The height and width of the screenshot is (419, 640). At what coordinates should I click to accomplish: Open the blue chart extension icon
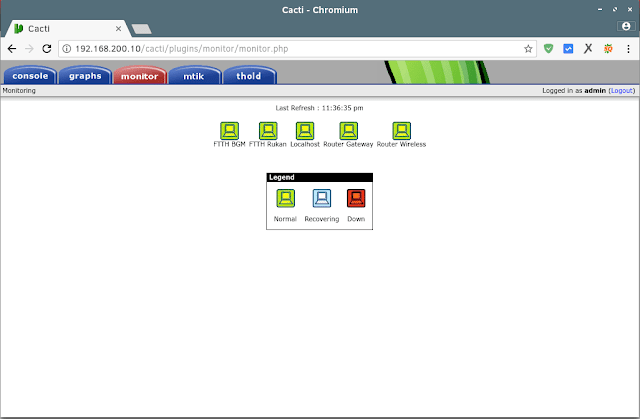[568, 49]
